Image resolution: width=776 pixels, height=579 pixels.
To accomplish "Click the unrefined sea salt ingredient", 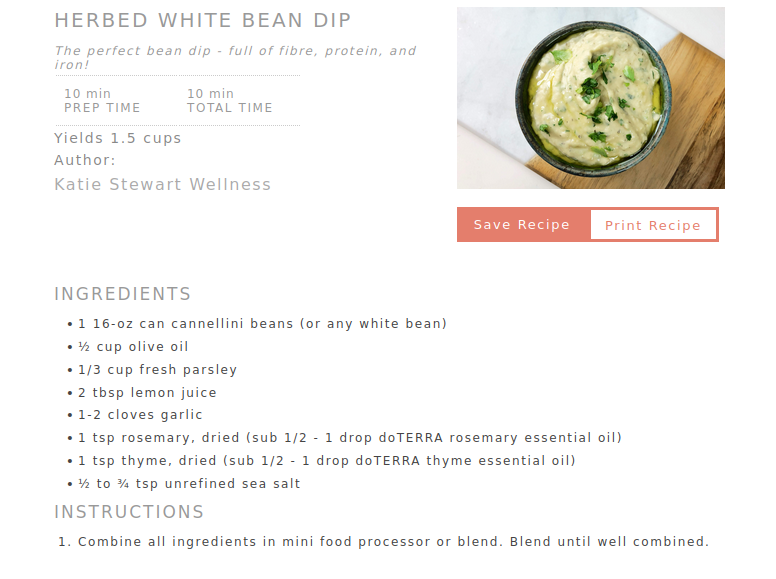I will pyautogui.click(x=189, y=484).
